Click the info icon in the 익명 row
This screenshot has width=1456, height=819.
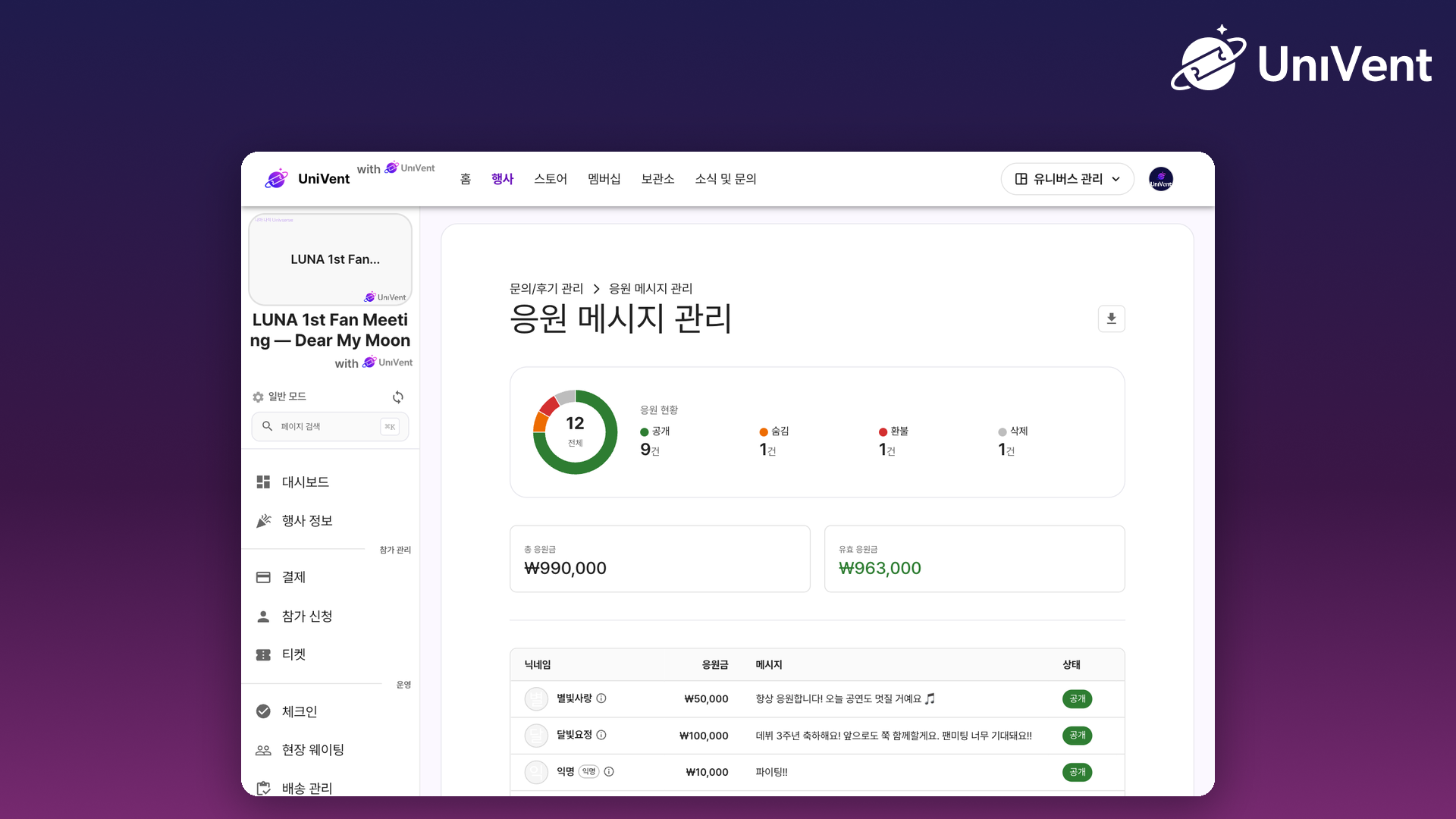[x=609, y=771]
